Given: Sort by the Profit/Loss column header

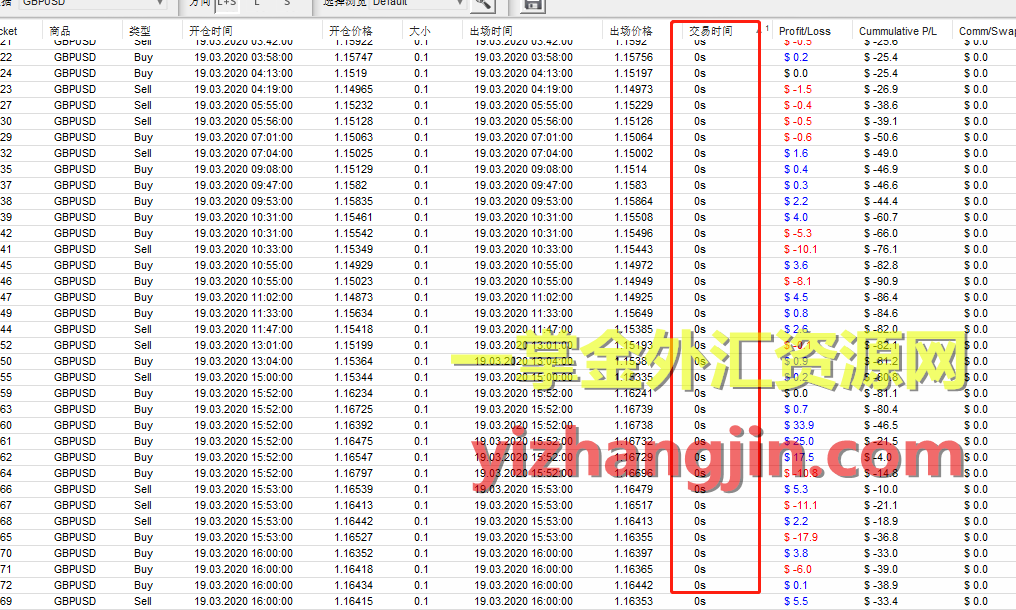Looking at the screenshot, I should 805,30.
